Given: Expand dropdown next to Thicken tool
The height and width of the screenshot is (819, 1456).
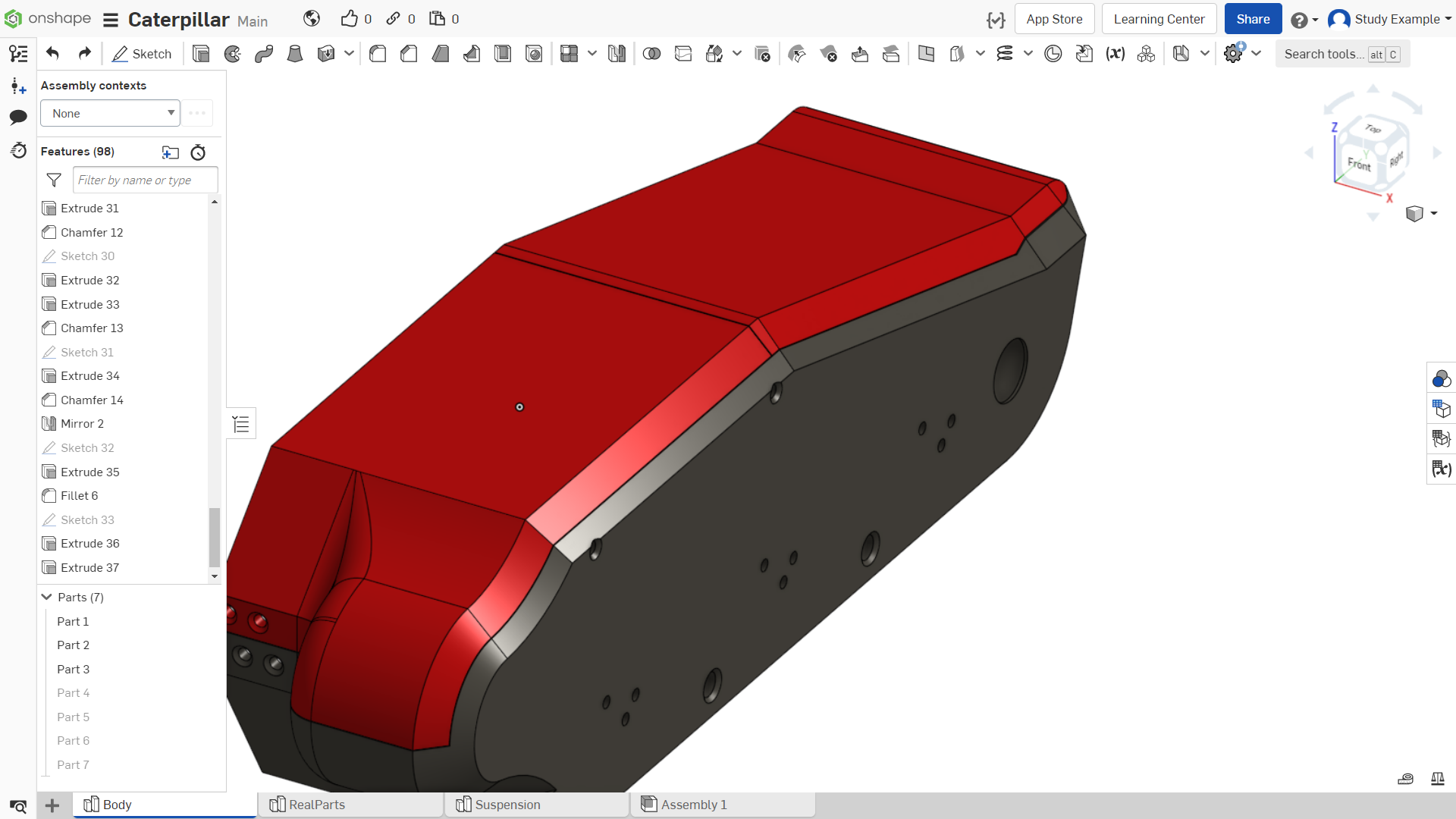Looking at the screenshot, I should pyautogui.click(x=349, y=54).
